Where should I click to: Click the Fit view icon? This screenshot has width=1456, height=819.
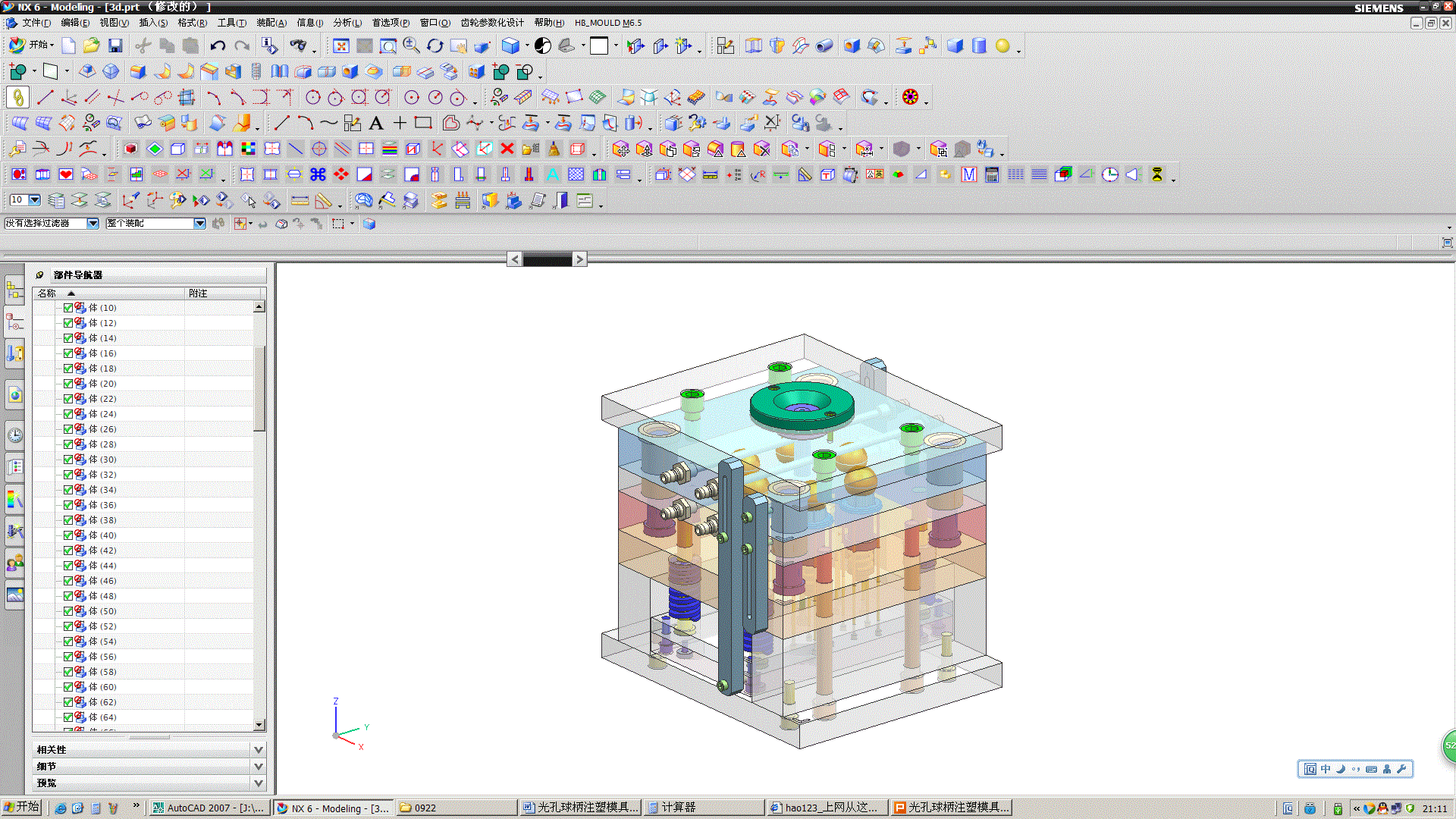coord(341,46)
